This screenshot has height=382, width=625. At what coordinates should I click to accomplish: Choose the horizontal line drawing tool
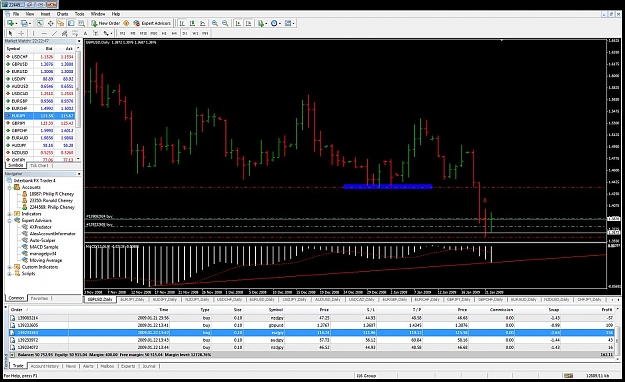point(44,33)
